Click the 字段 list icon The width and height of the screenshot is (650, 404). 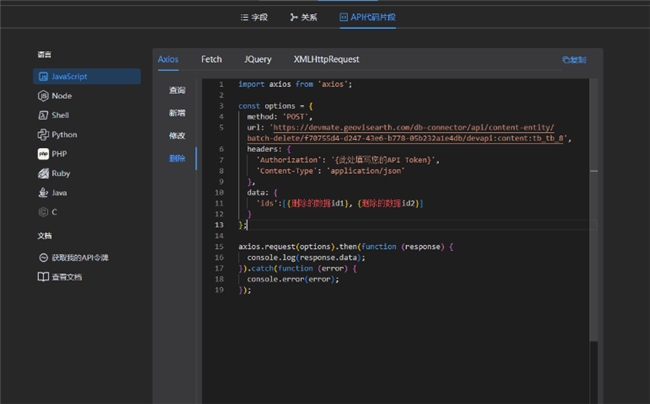(245, 17)
